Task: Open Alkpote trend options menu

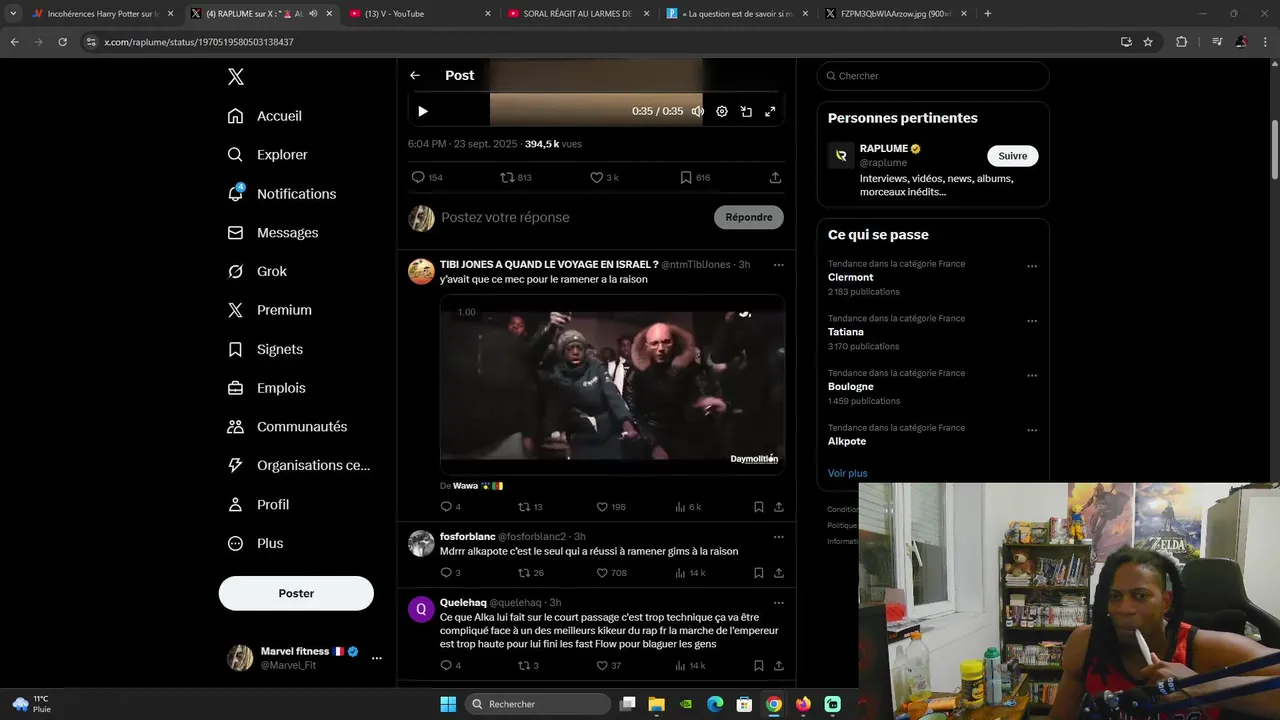Action: point(1032,430)
